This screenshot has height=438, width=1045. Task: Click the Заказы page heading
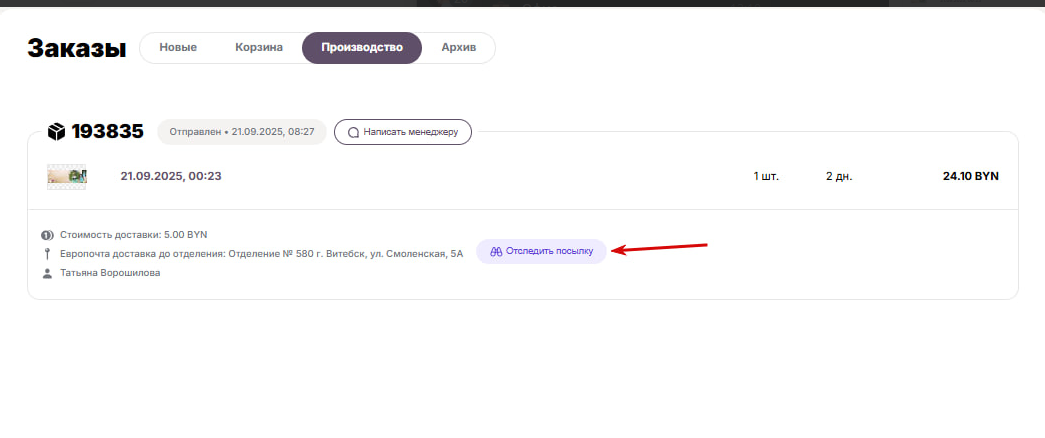(77, 48)
